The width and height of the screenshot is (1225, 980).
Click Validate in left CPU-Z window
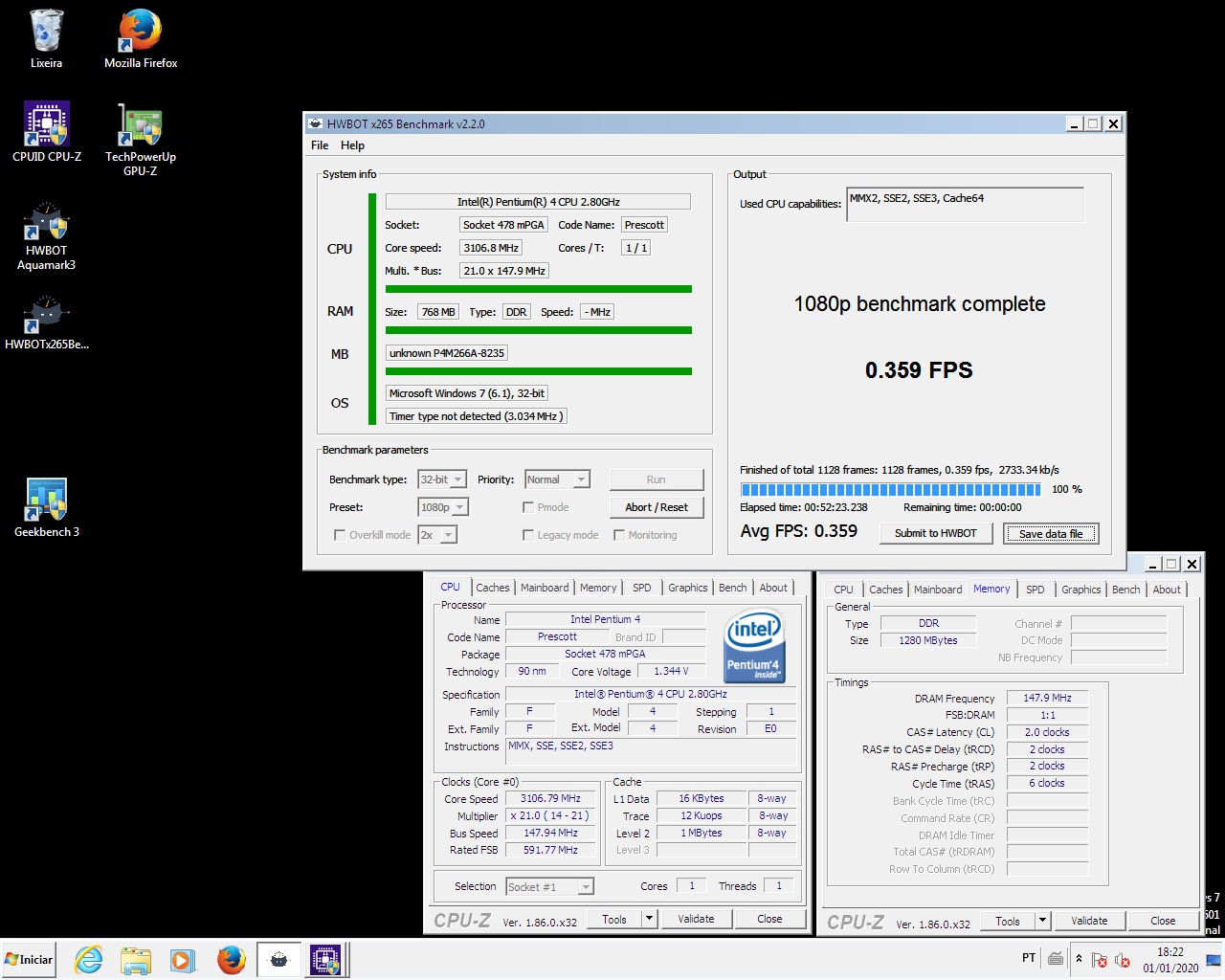(x=696, y=919)
